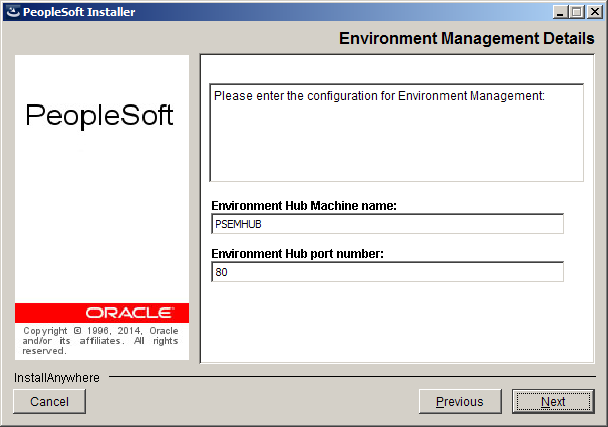Click the Next button
Image resolution: width=608 pixels, height=427 pixels.
click(553, 401)
